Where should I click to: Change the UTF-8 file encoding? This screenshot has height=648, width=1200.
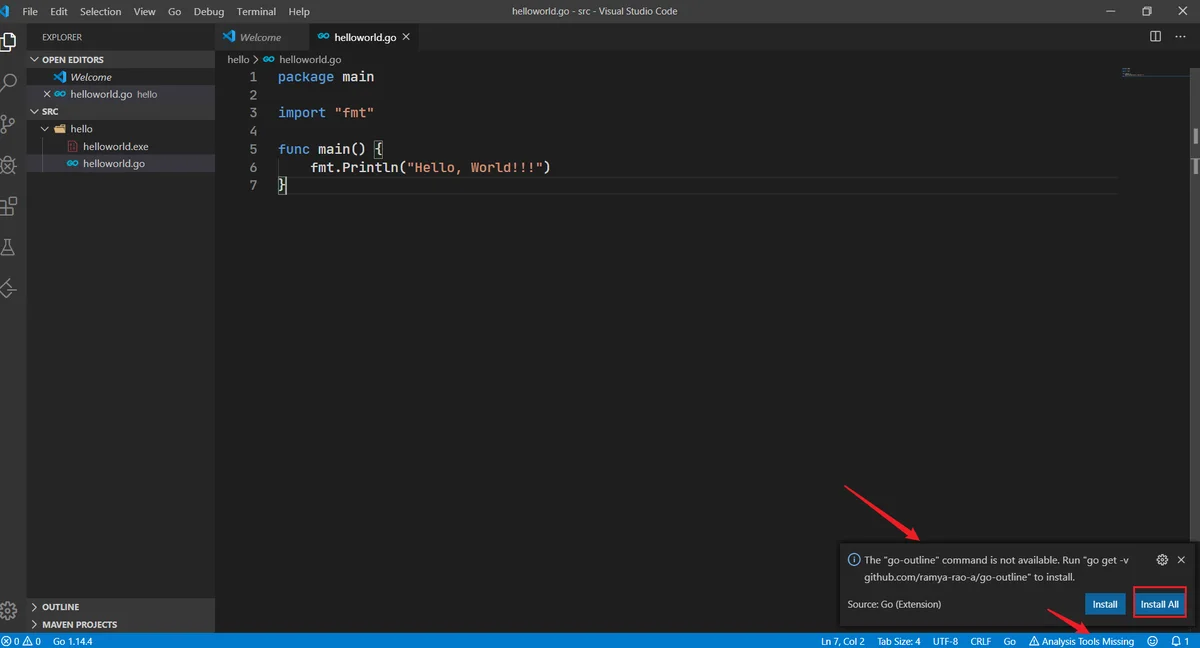(945, 641)
